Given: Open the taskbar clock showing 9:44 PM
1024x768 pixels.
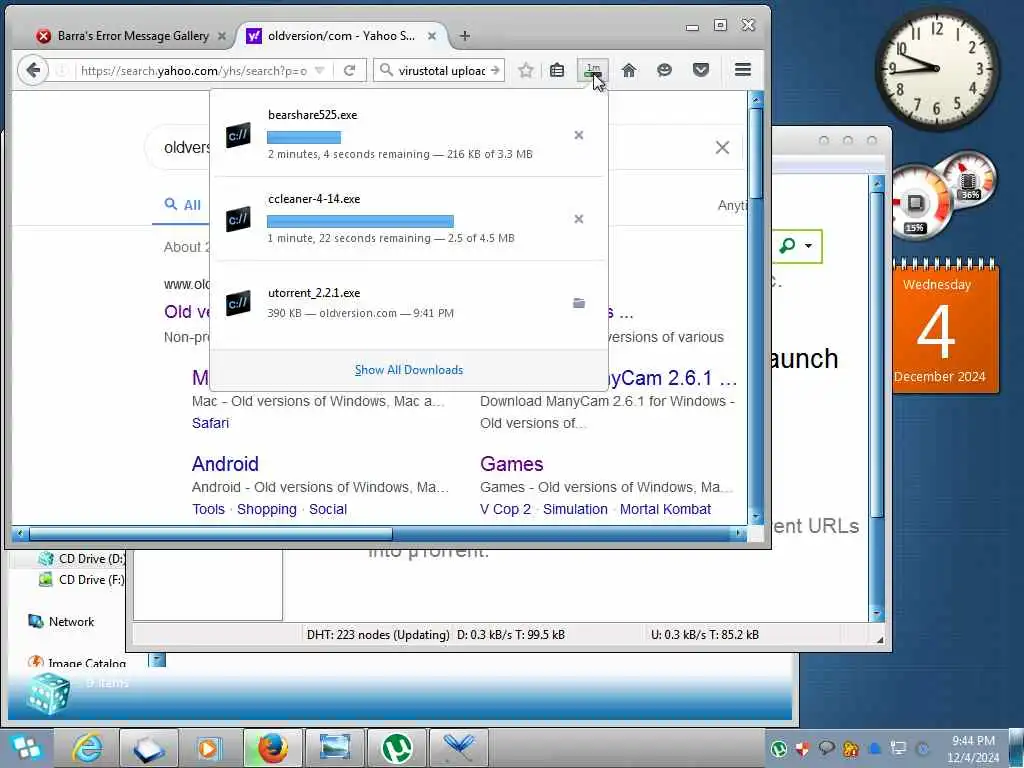Looking at the screenshot, I should point(973,749).
